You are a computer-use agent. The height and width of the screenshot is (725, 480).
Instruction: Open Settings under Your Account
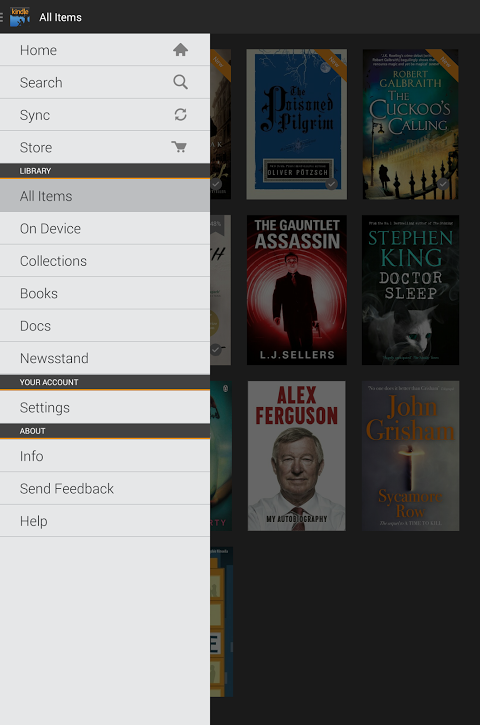[x=105, y=407]
